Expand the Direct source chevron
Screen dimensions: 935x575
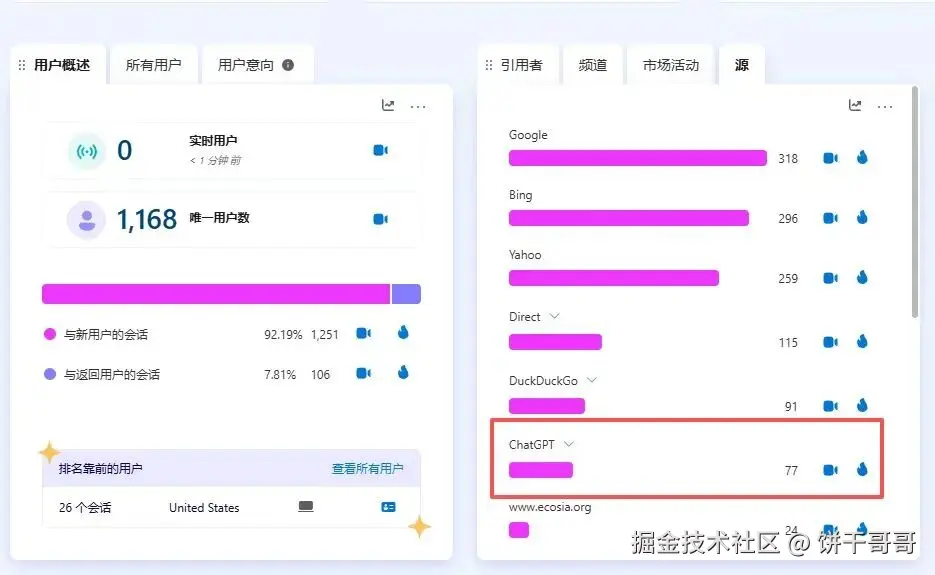[x=555, y=316]
